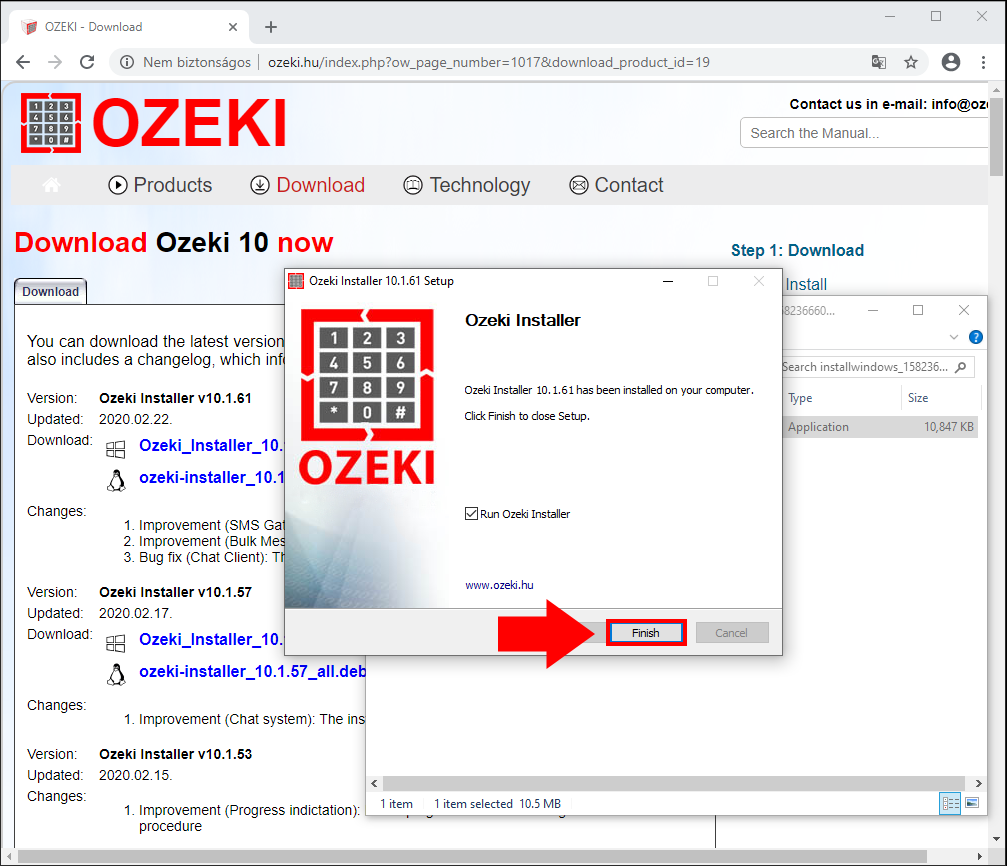Click the Search the Manual input field

(x=864, y=133)
